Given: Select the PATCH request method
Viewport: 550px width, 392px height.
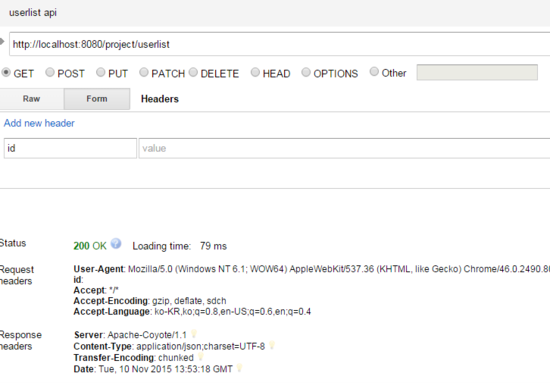Looking at the screenshot, I should point(144,72).
